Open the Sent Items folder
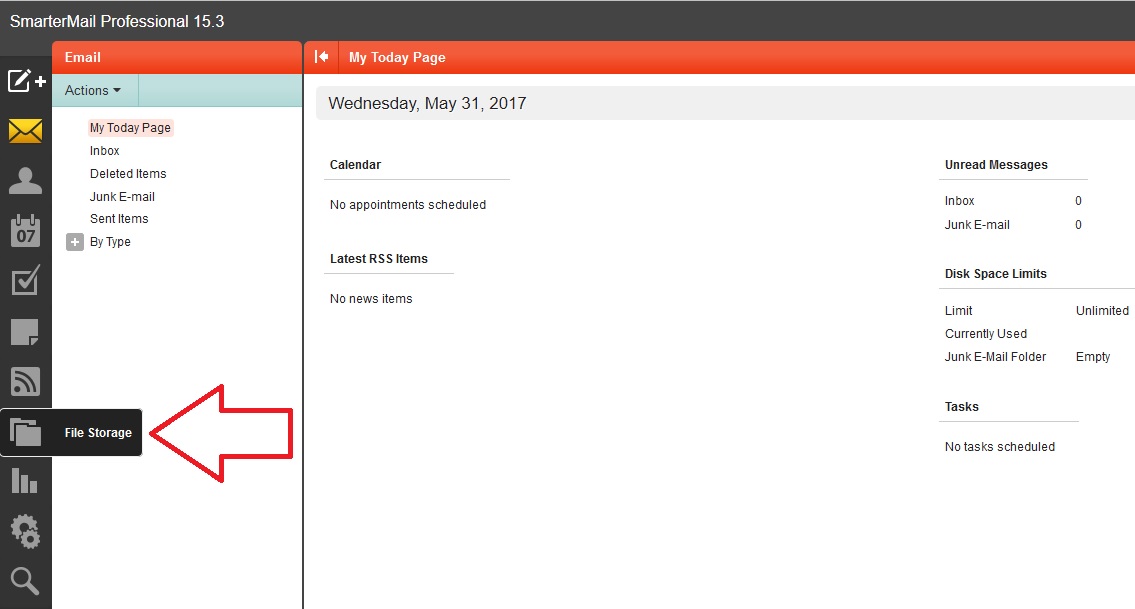Image resolution: width=1135 pixels, height=609 pixels. pyautogui.click(x=119, y=219)
